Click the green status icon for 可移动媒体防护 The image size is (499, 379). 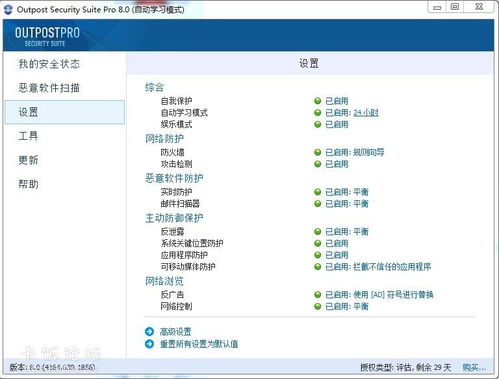click(x=318, y=267)
